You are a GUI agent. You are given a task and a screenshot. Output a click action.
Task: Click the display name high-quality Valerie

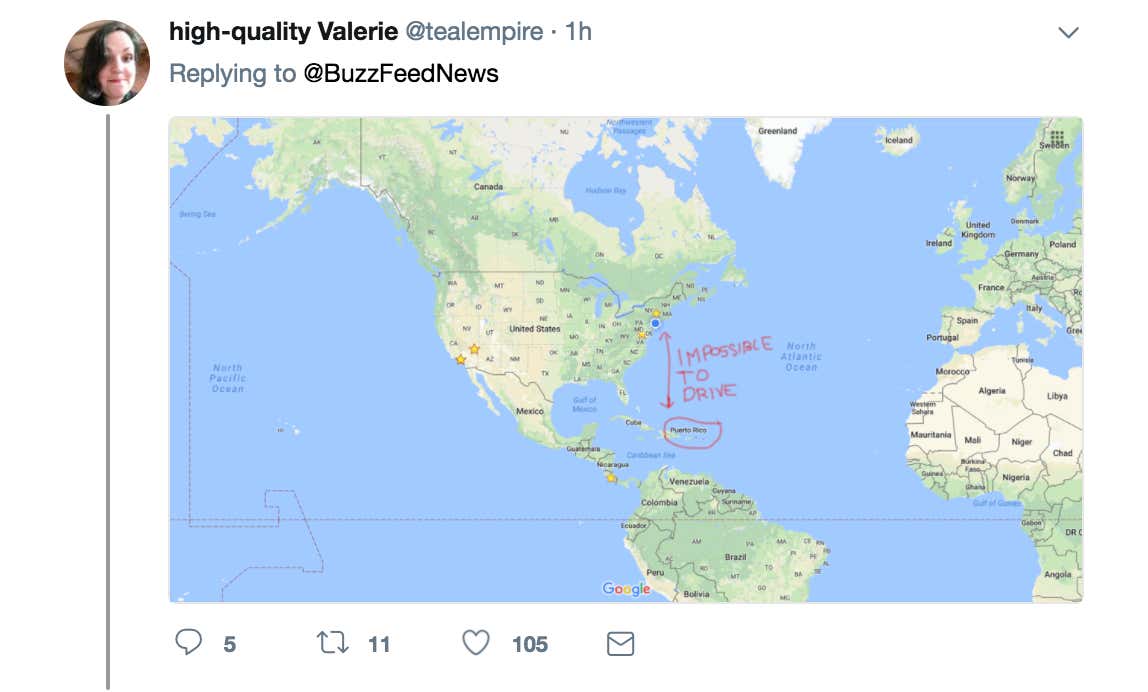[282, 32]
